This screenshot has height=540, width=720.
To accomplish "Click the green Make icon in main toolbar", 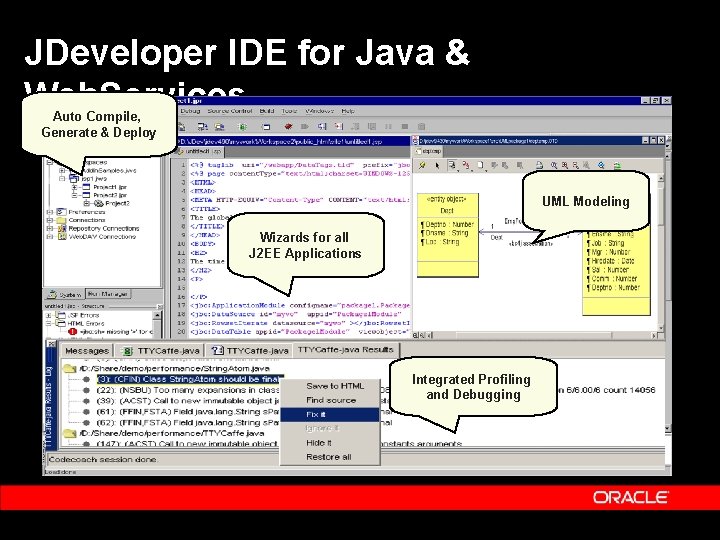I will click(x=243, y=127).
